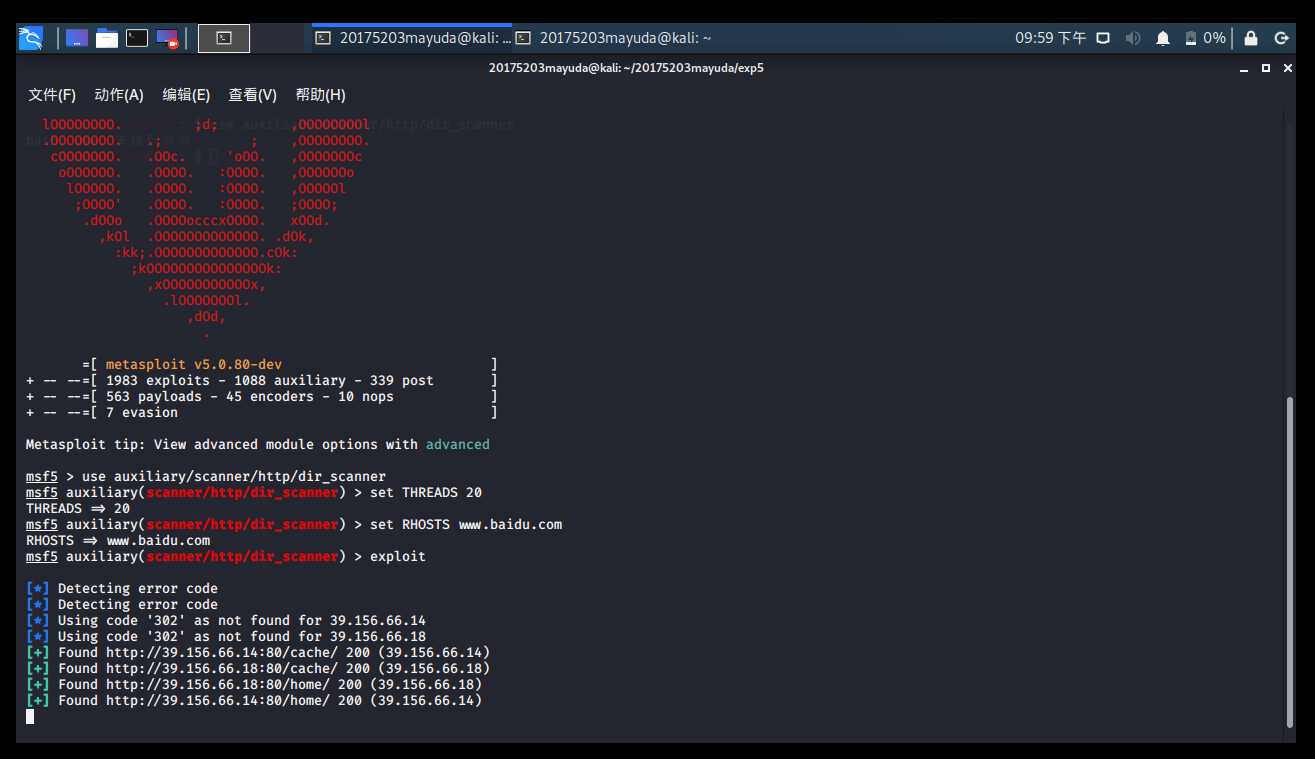This screenshot has width=1315, height=759.
Task: Click the Found http://39.156.66.14:80/home/ line
Action: [254, 701]
